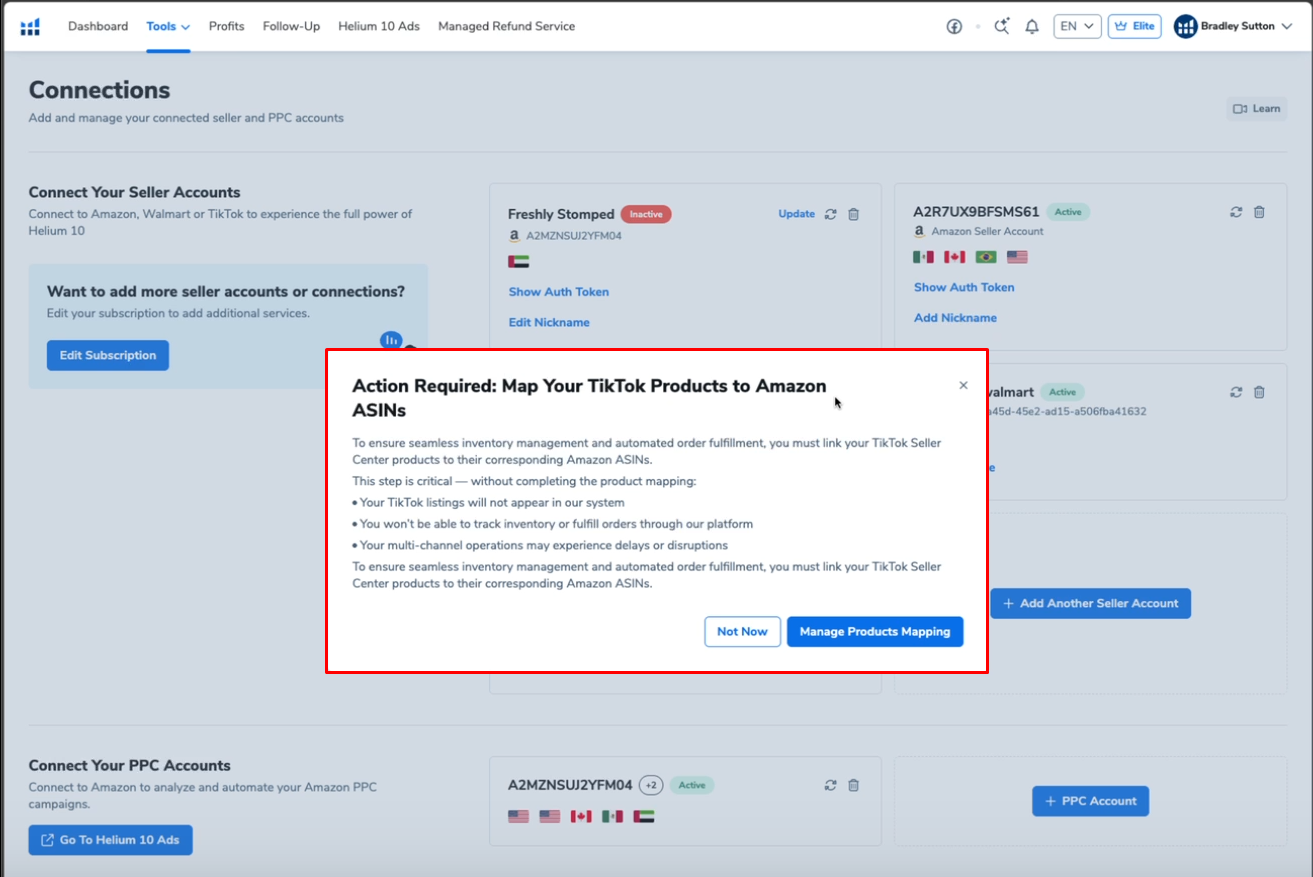This screenshot has width=1313, height=877.
Task: Dismiss dialog with Not Now
Action: coord(742,632)
